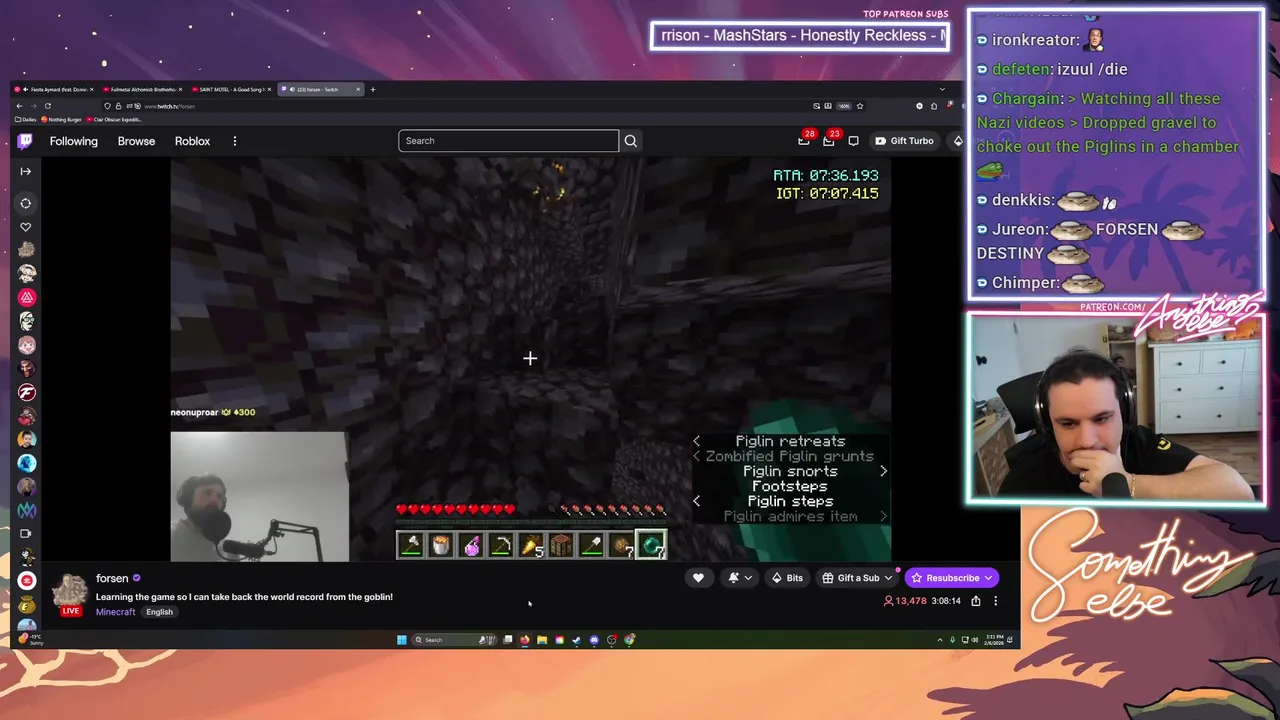Click the Resubscribe button

click(x=952, y=578)
